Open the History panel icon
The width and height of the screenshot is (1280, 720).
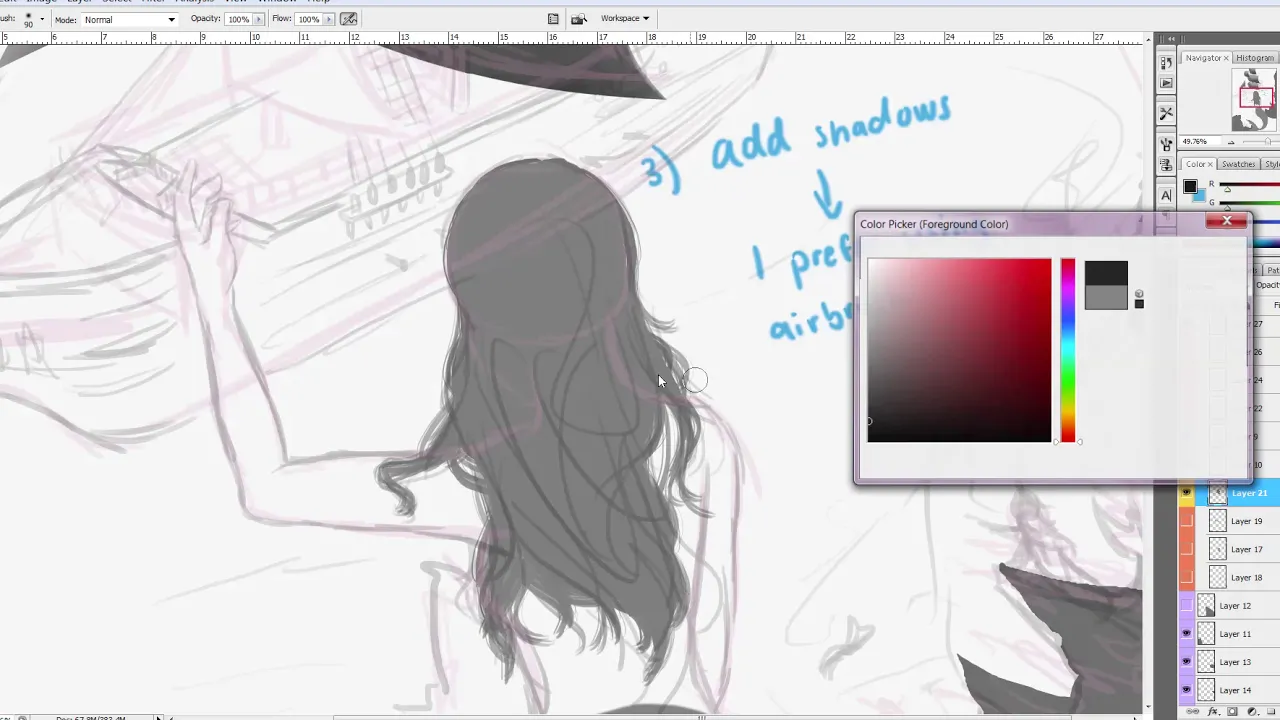pos(1166,63)
